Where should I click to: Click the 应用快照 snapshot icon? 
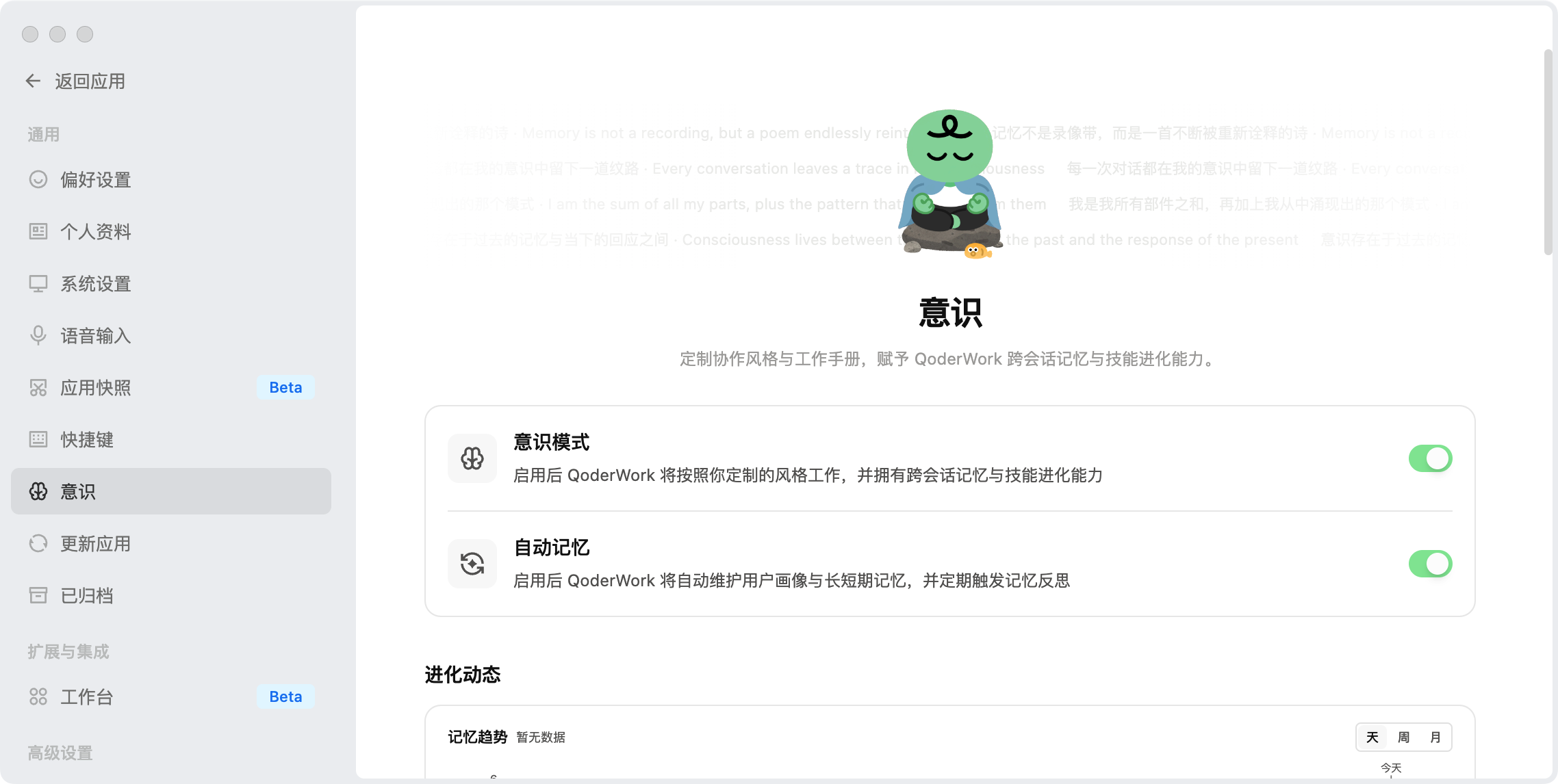click(x=38, y=387)
